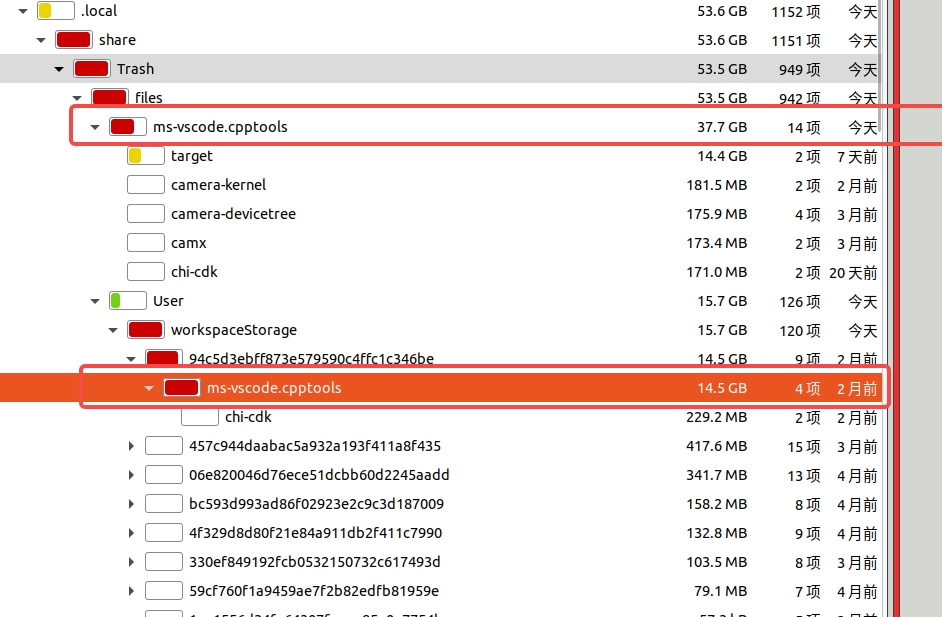
Task: Expand the 457c944daabac5a932a193f411a8f435 folder
Action: 131,446
